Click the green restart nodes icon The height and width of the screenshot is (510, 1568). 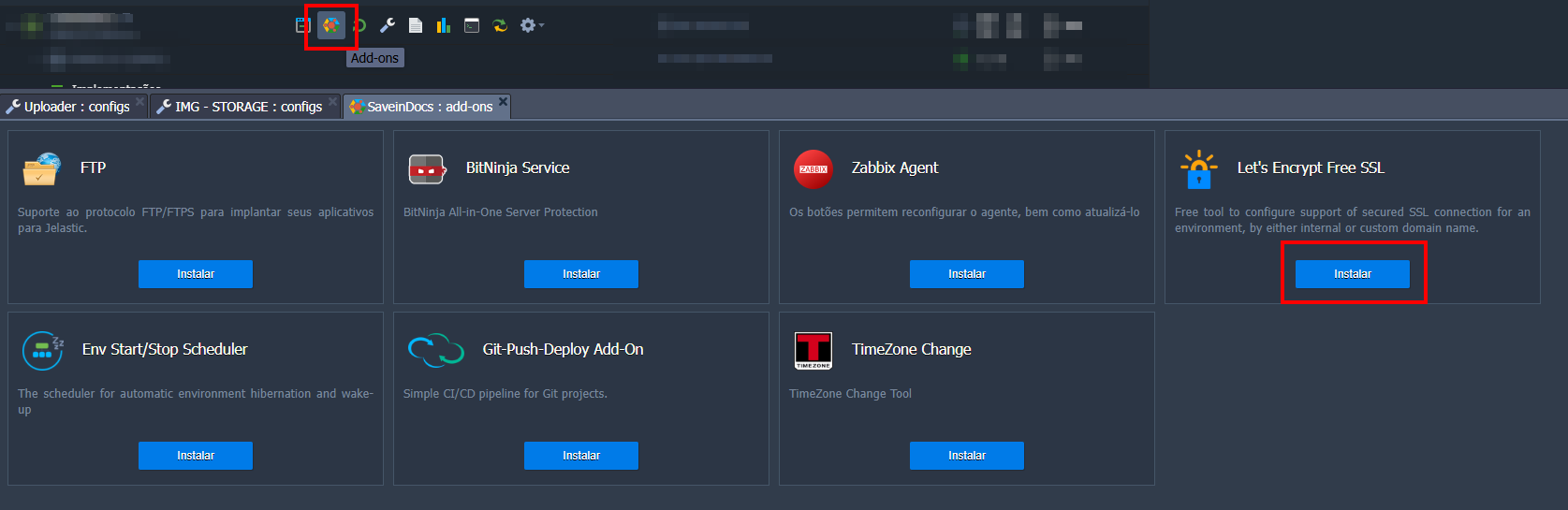360,25
